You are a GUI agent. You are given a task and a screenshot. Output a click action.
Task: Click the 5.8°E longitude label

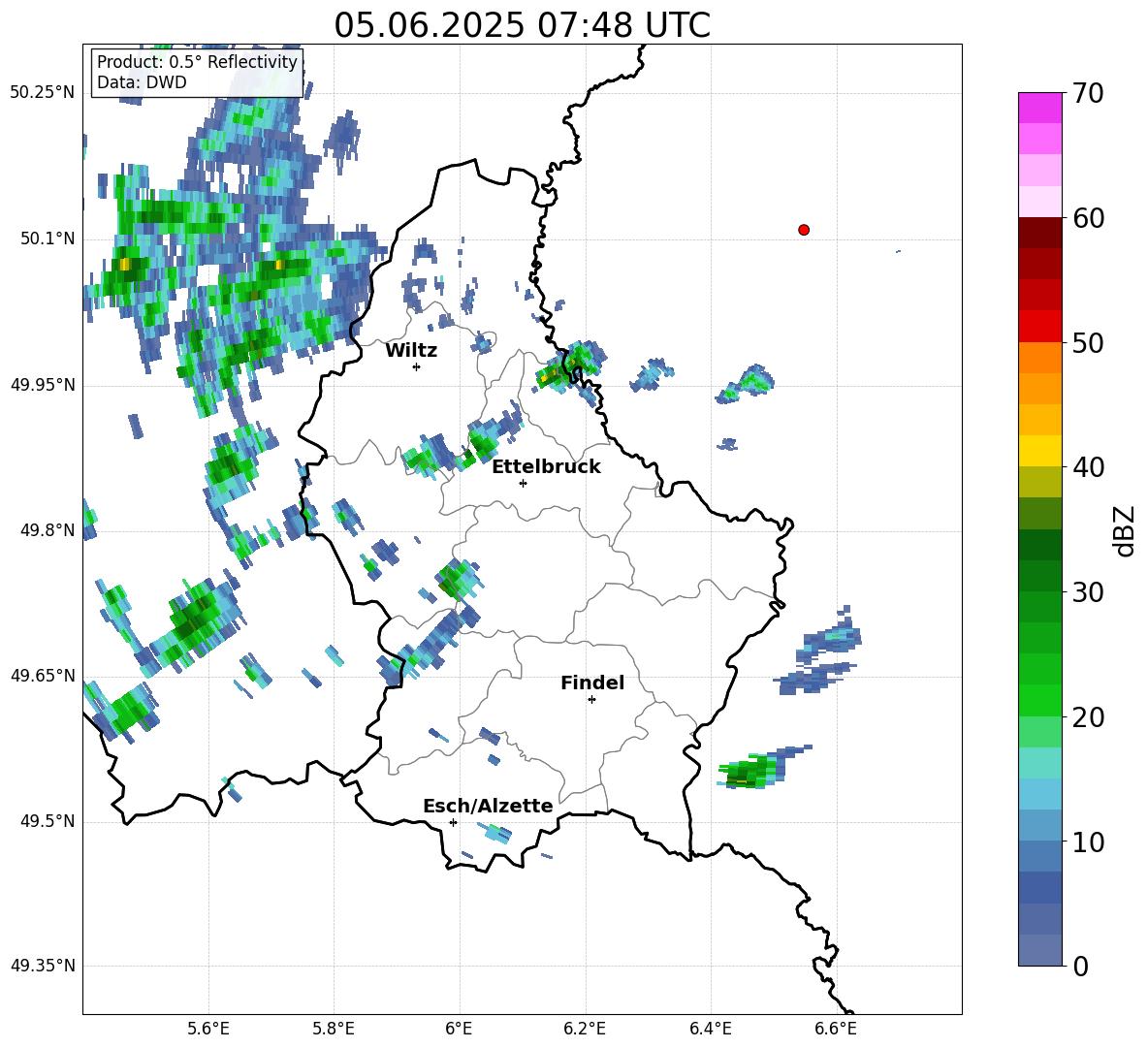[x=334, y=1029]
